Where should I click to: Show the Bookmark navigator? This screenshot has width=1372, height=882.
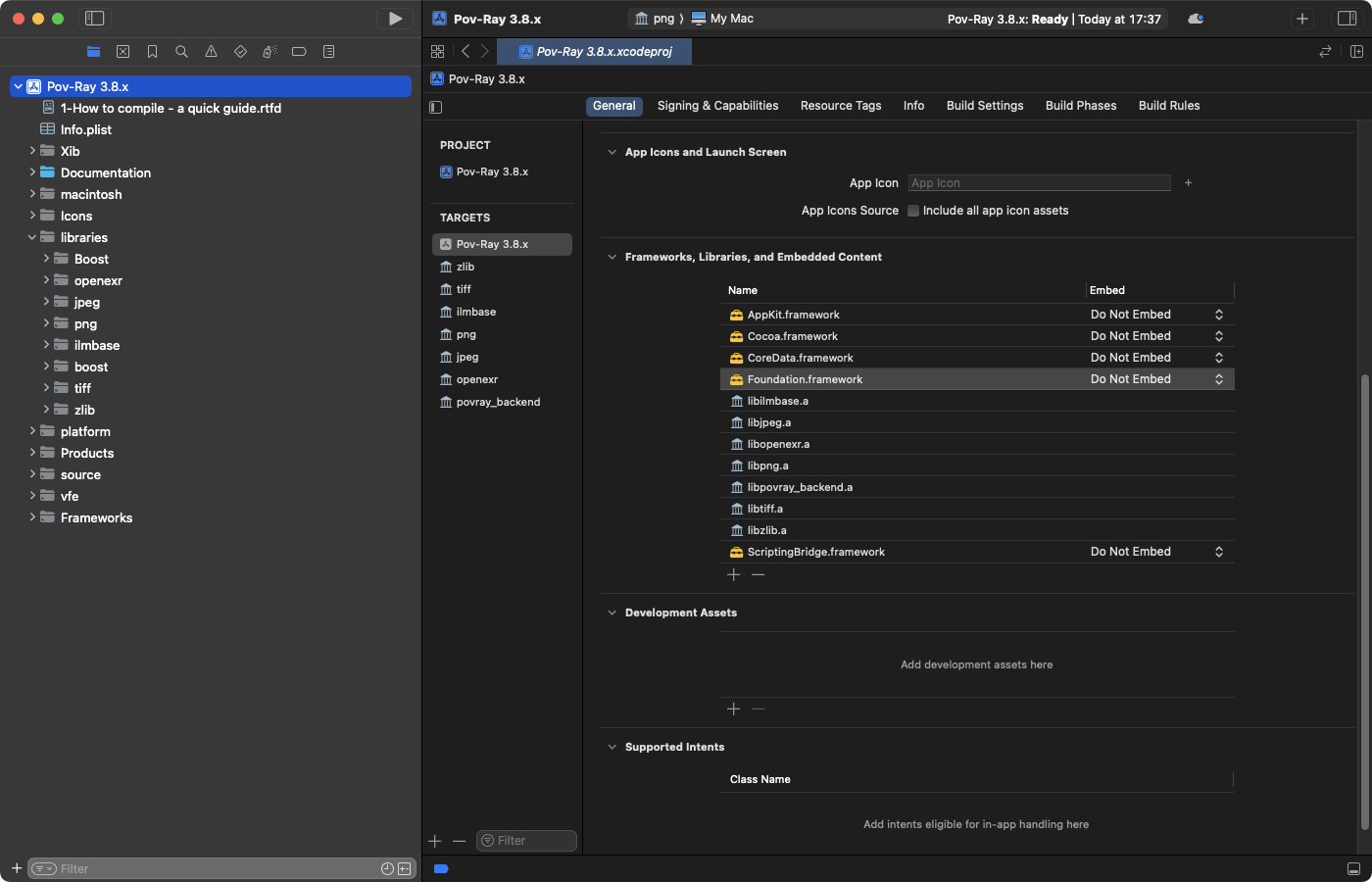tap(152, 51)
